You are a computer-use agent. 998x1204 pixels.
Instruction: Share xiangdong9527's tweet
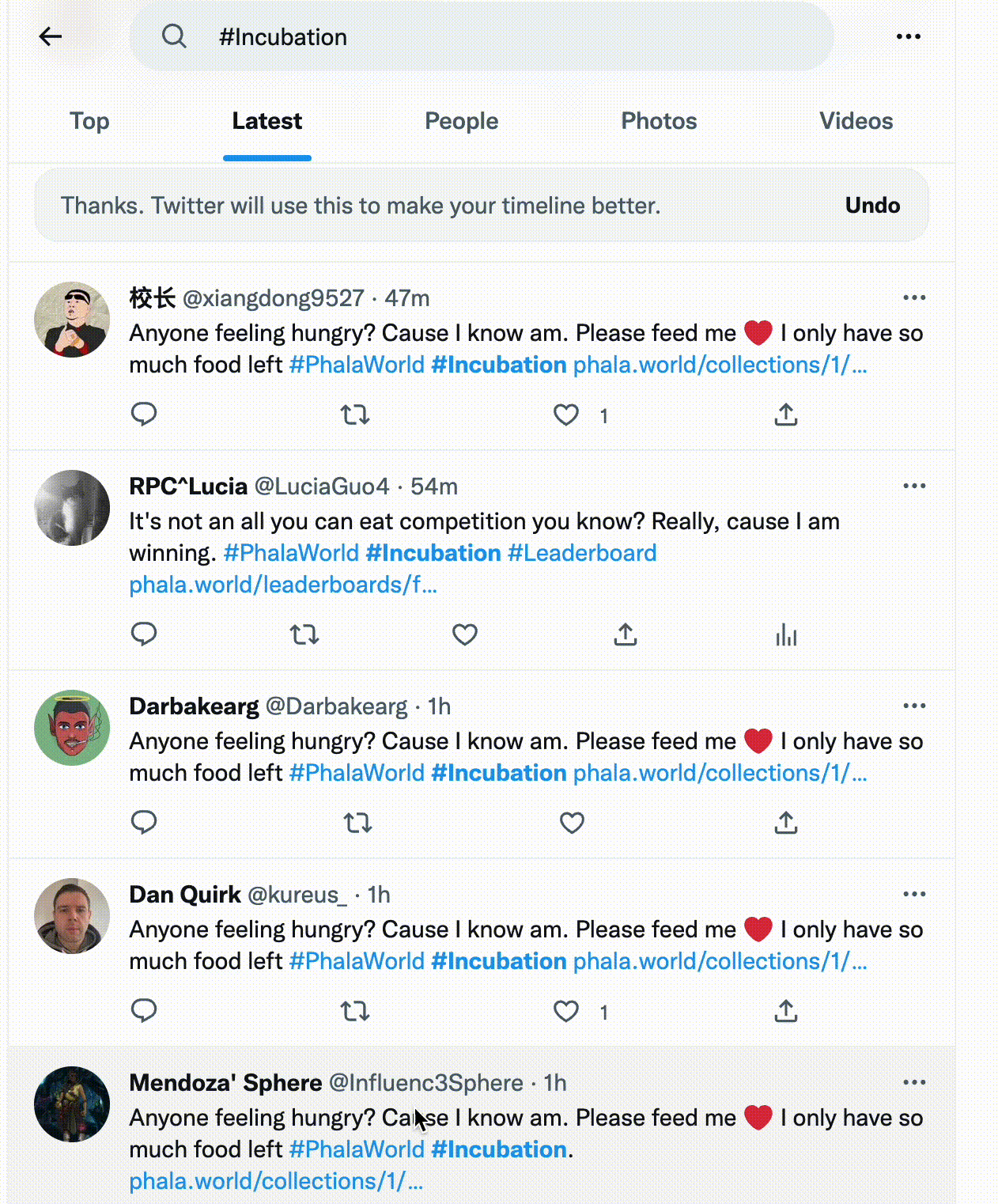[785, 415]
